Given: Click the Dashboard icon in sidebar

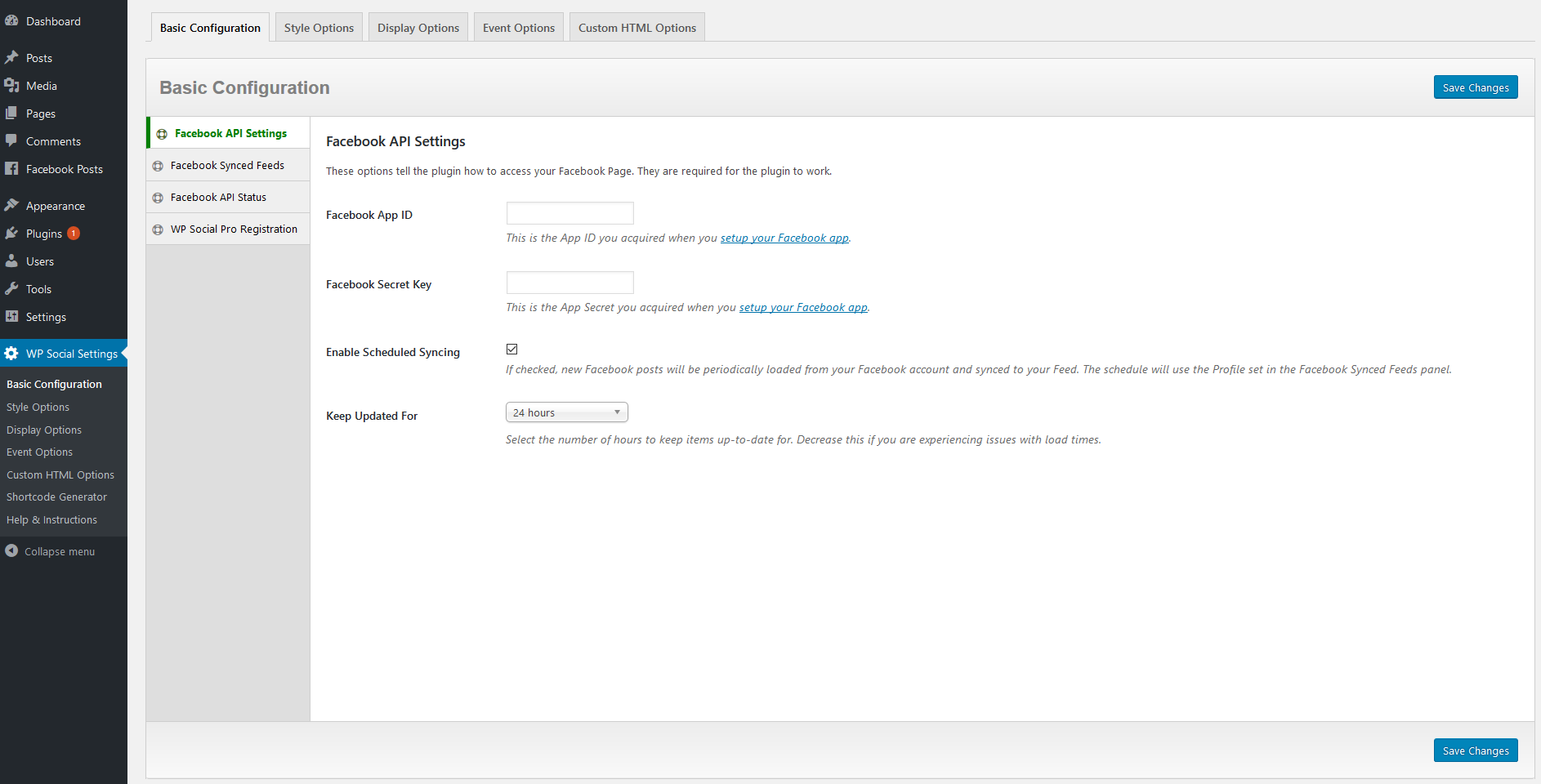Looking at the screenshot, I should 11,20.
